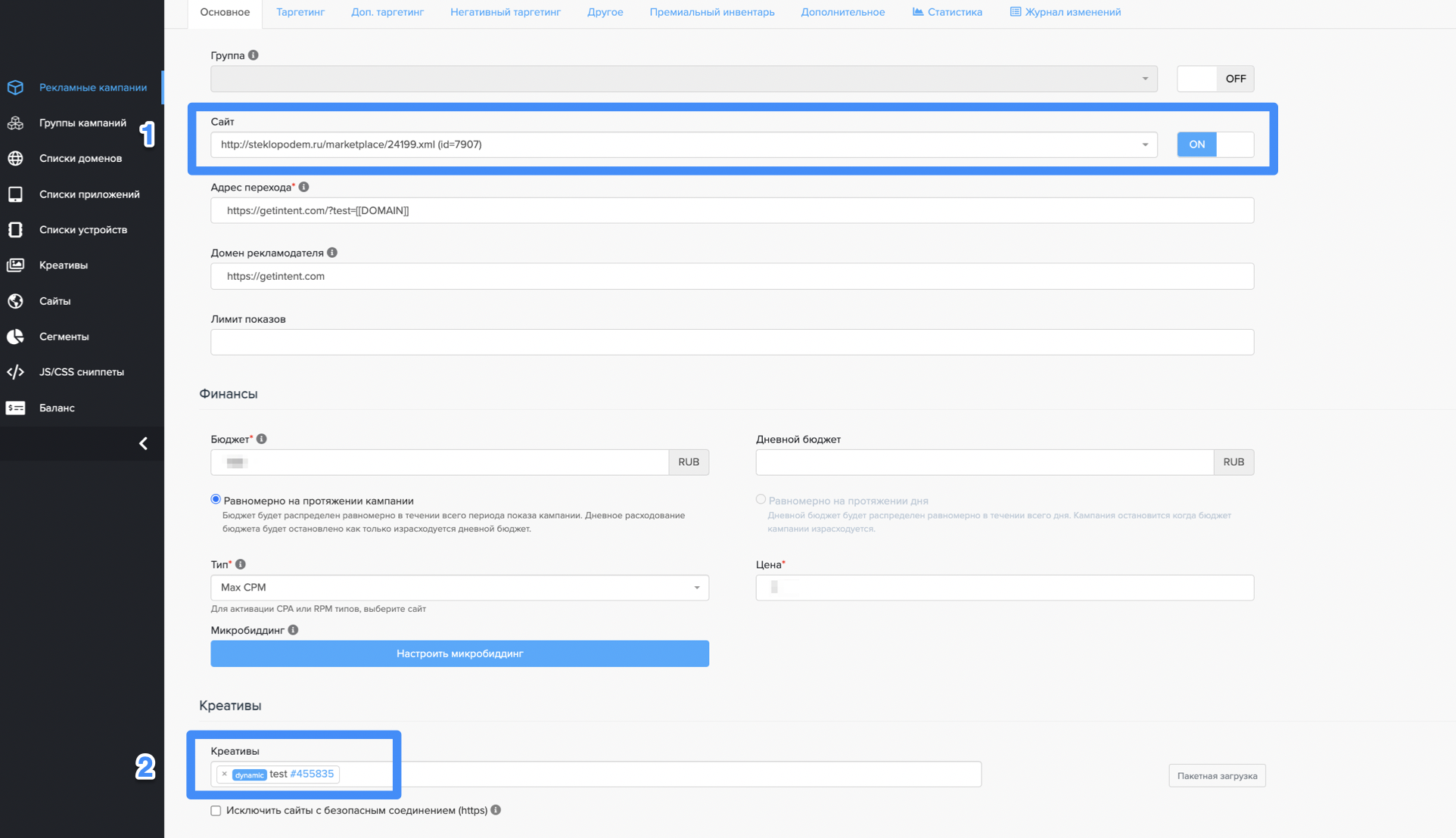Screen dimensions: 1456x838
Task: Check Исключить сайты с безопасным соединением checkbox
Action: coord(216,811)
